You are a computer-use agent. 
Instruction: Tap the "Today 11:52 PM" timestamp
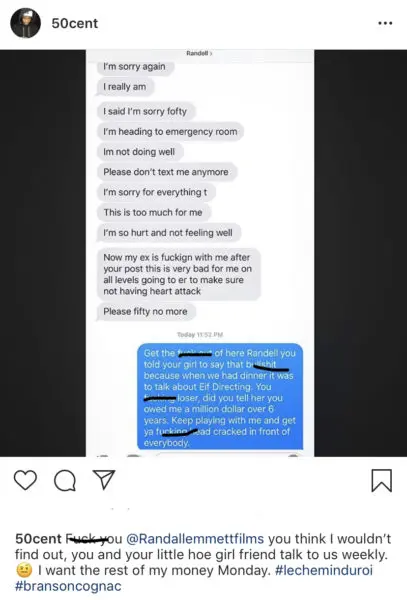click(200, 334)
